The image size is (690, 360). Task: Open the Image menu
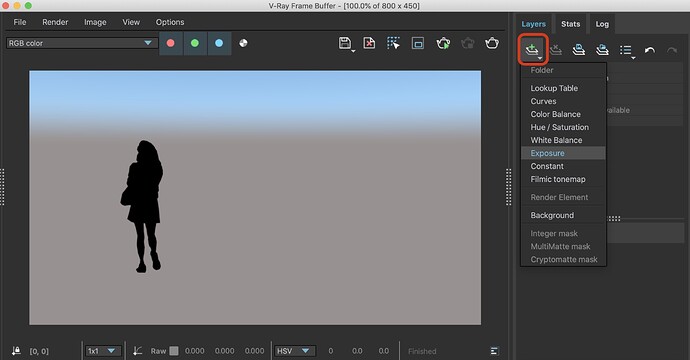[x=95, y=22]
